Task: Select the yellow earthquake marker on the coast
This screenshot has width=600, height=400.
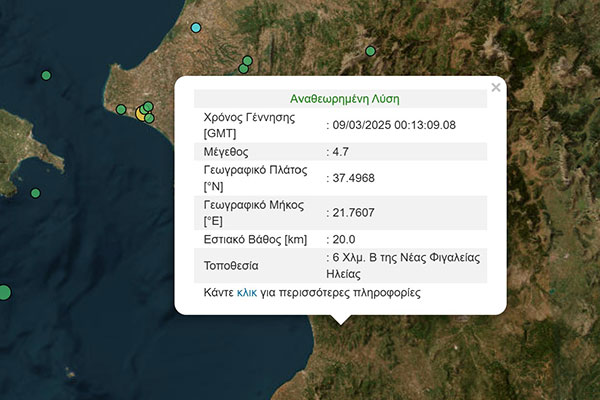Action: pos(142,113)
